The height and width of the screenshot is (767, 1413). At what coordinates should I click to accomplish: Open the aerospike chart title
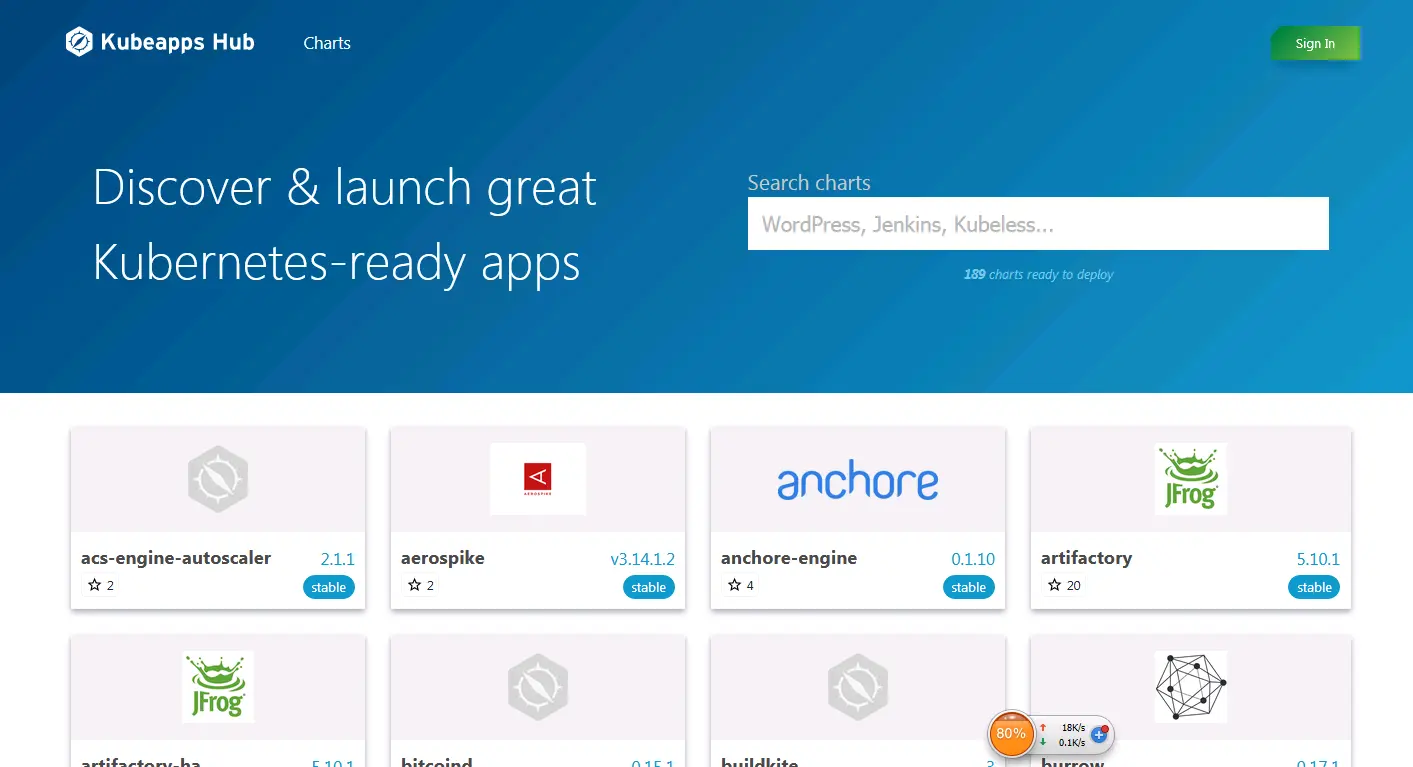[x=443, y=558]
